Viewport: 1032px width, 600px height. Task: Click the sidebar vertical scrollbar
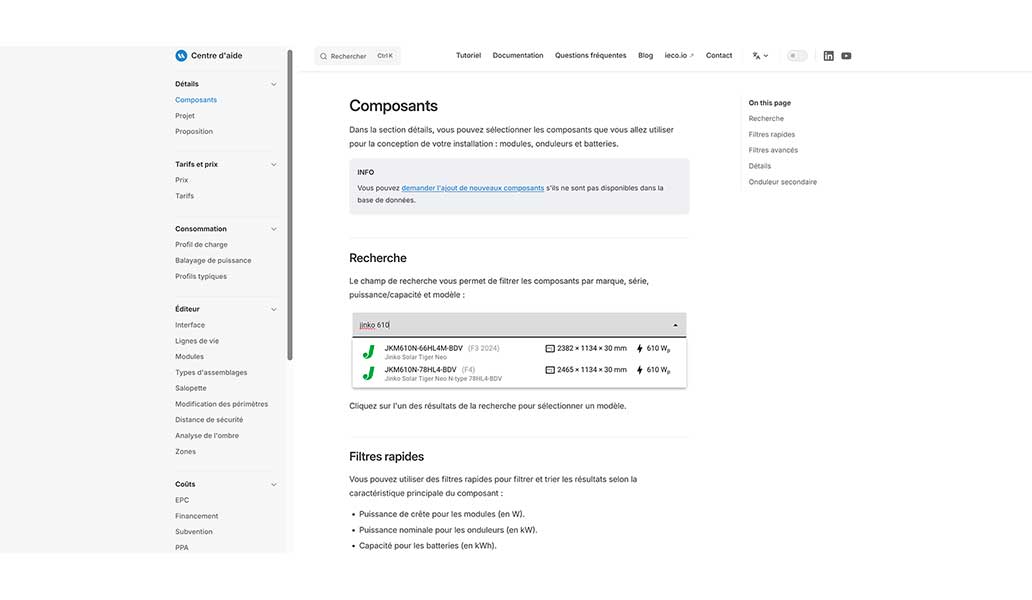[x=290, y=200]
